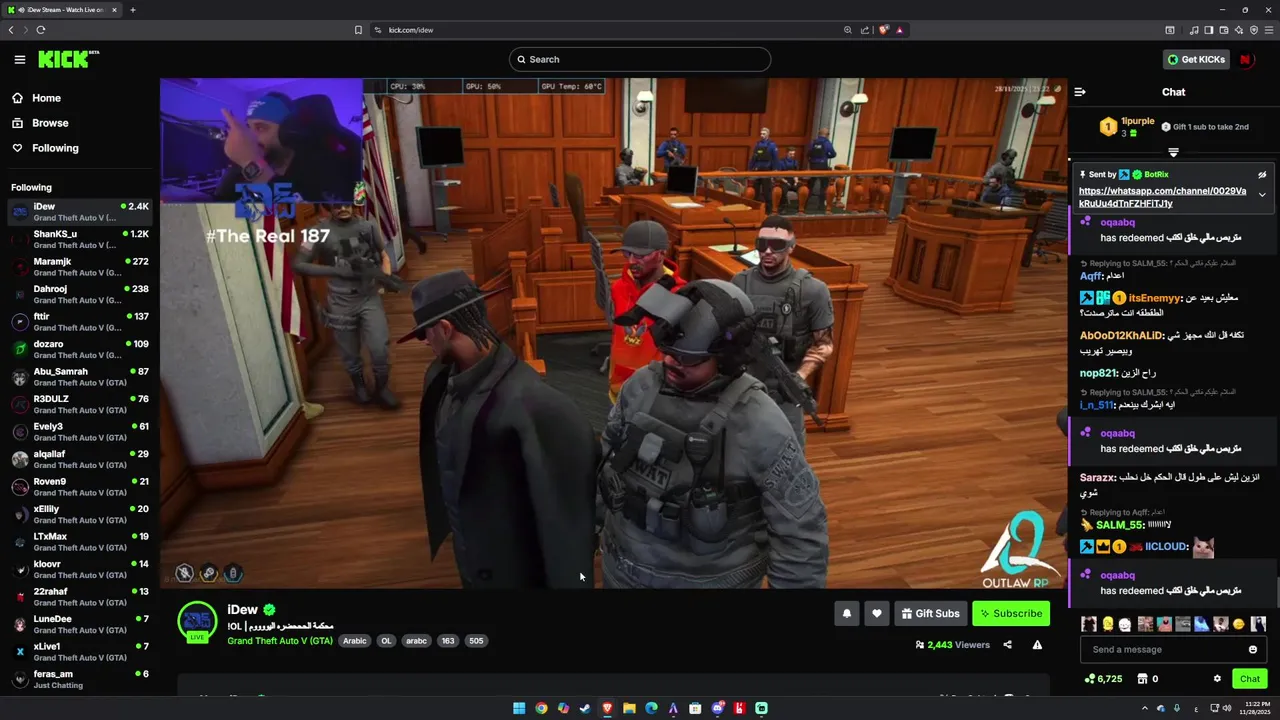The width and height of the screenshot is (1280, 720).
Task: Collapse the chat panel arrow icon
Action: point(1080,92)
